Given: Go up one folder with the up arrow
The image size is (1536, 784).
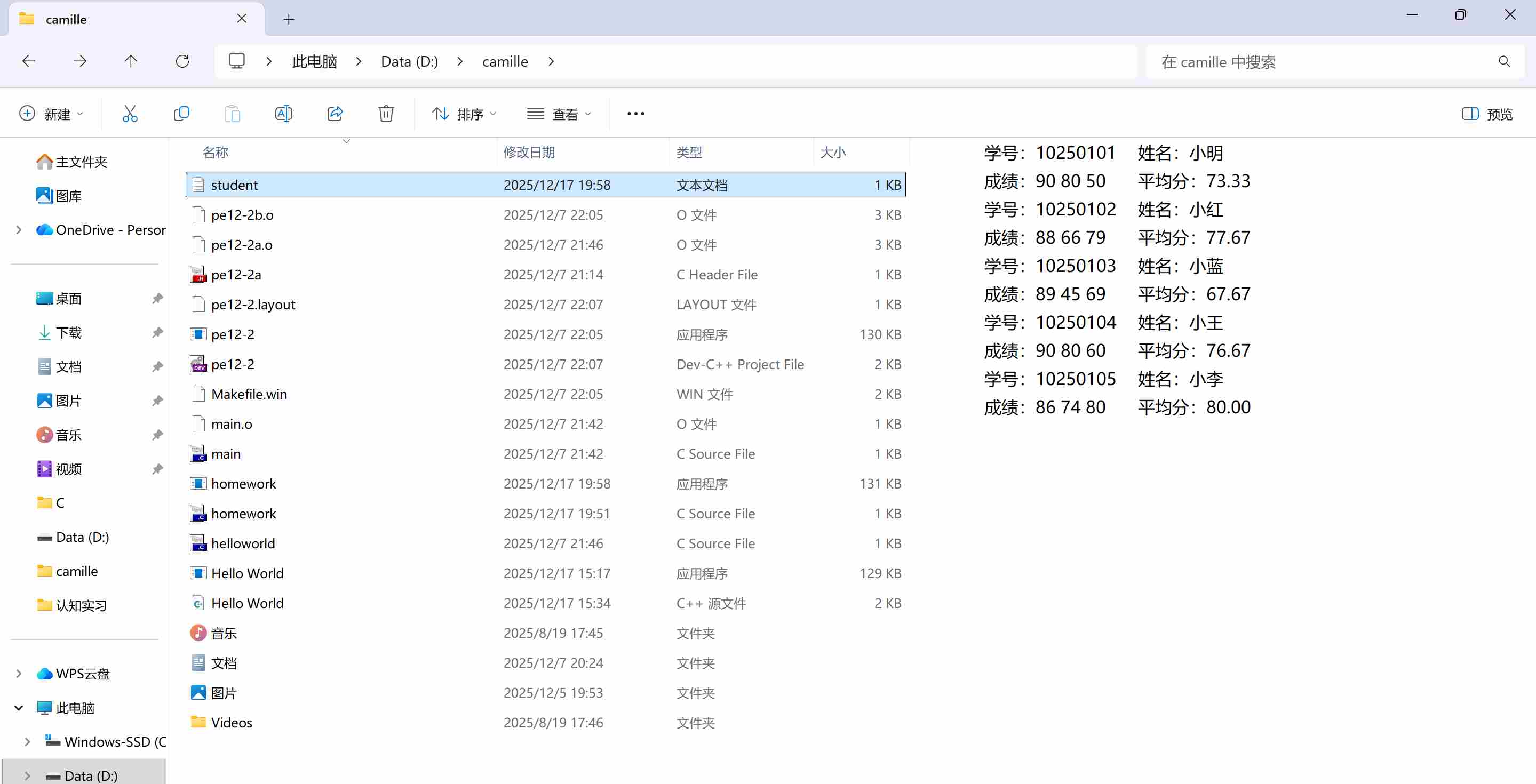Looking at the screenshot, I should tap(131, 61).
